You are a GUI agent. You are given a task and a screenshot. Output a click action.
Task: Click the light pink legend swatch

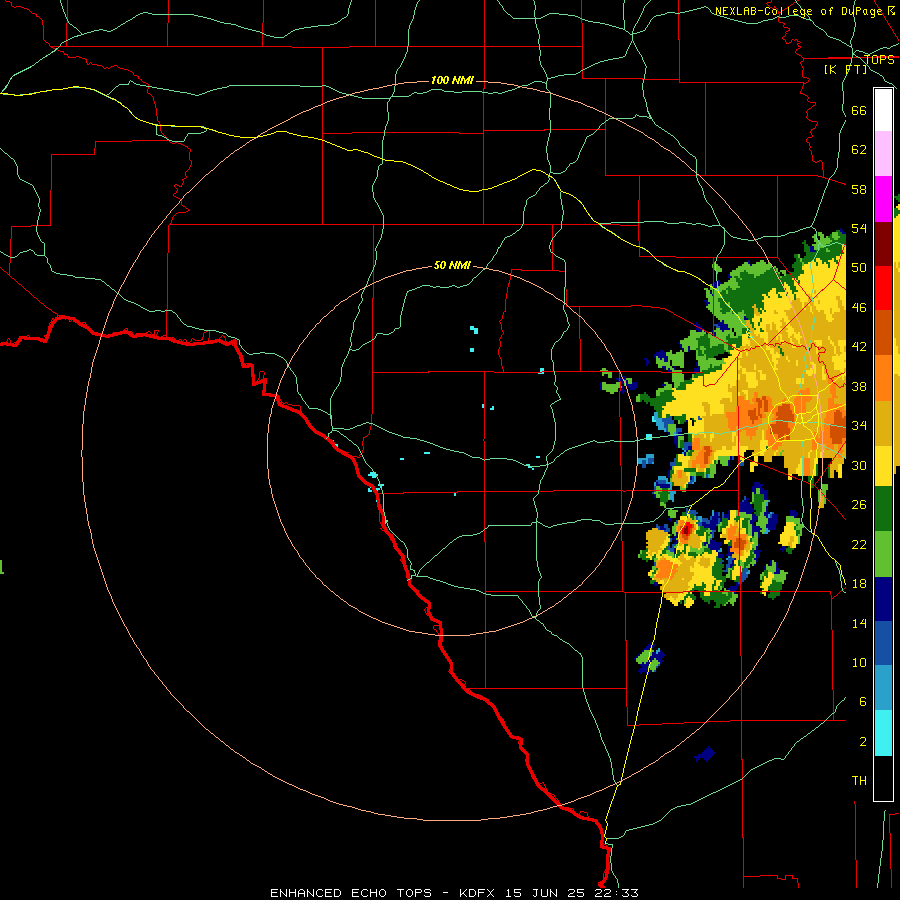(883, 154)
